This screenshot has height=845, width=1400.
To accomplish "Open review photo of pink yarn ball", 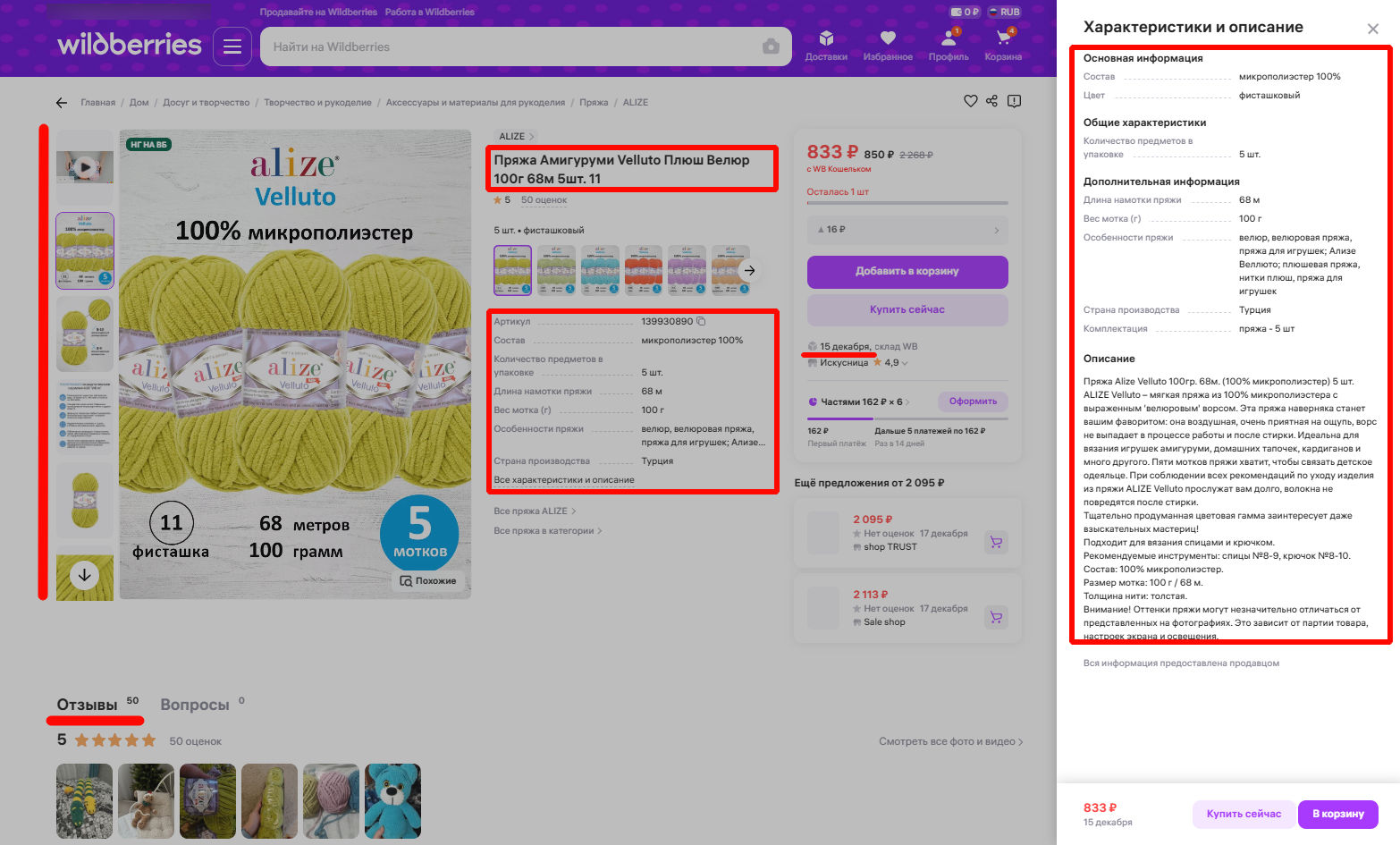I will pyautogui.click(x=331, y=801).
